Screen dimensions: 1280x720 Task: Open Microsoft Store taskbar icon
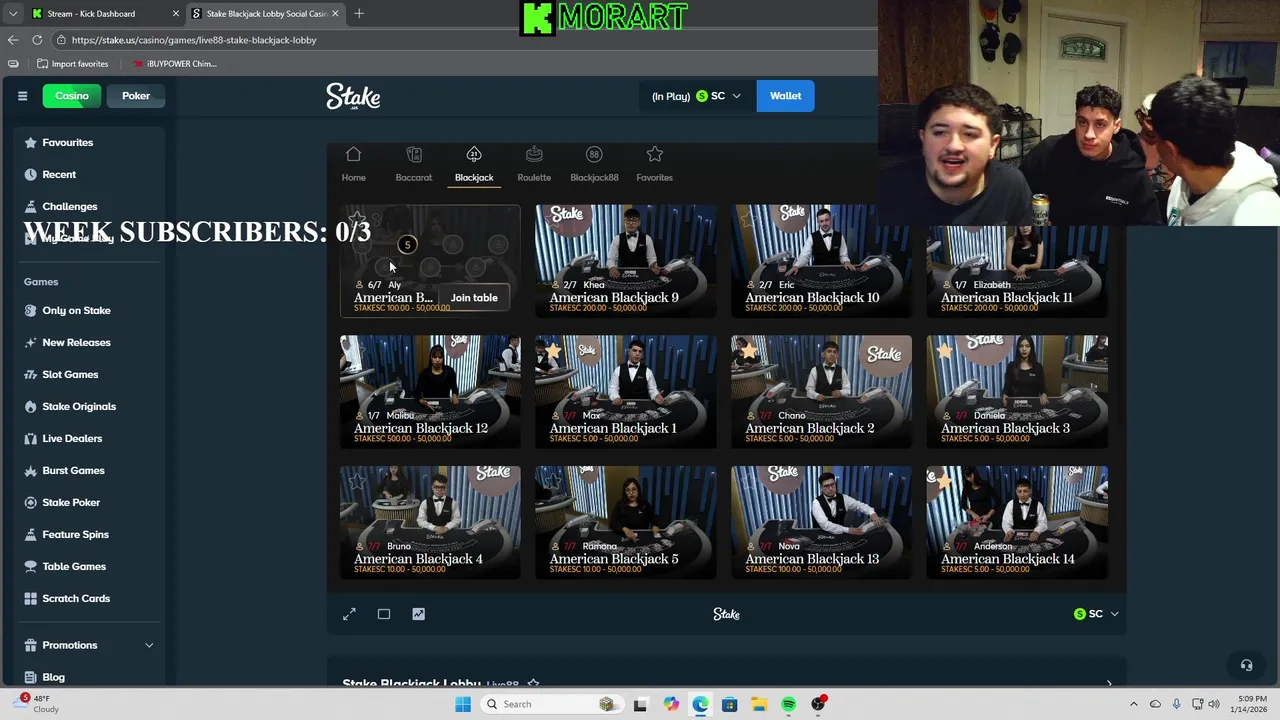(729, 704)
